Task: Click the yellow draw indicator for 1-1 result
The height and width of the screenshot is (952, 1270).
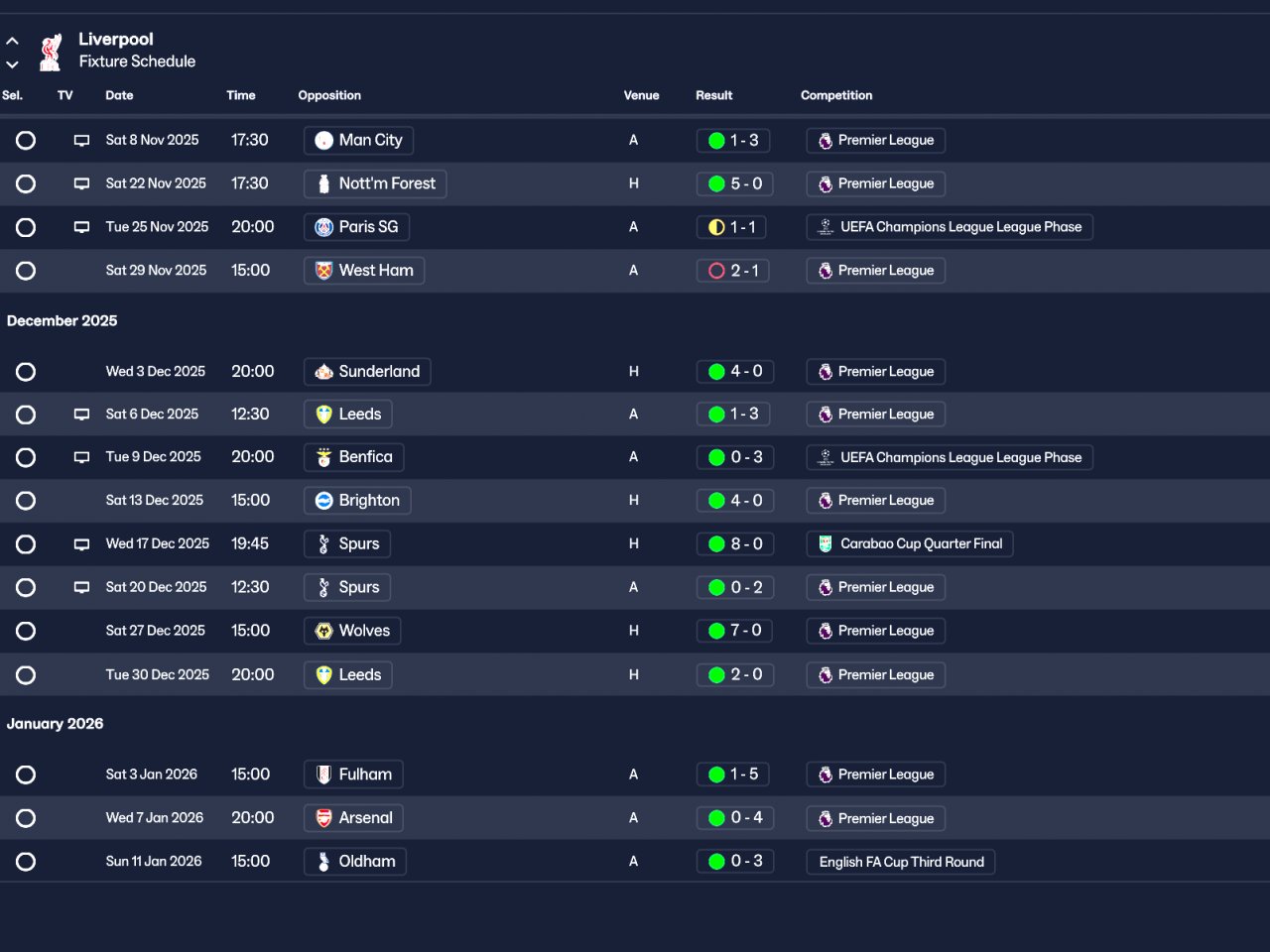Action: 716,227
